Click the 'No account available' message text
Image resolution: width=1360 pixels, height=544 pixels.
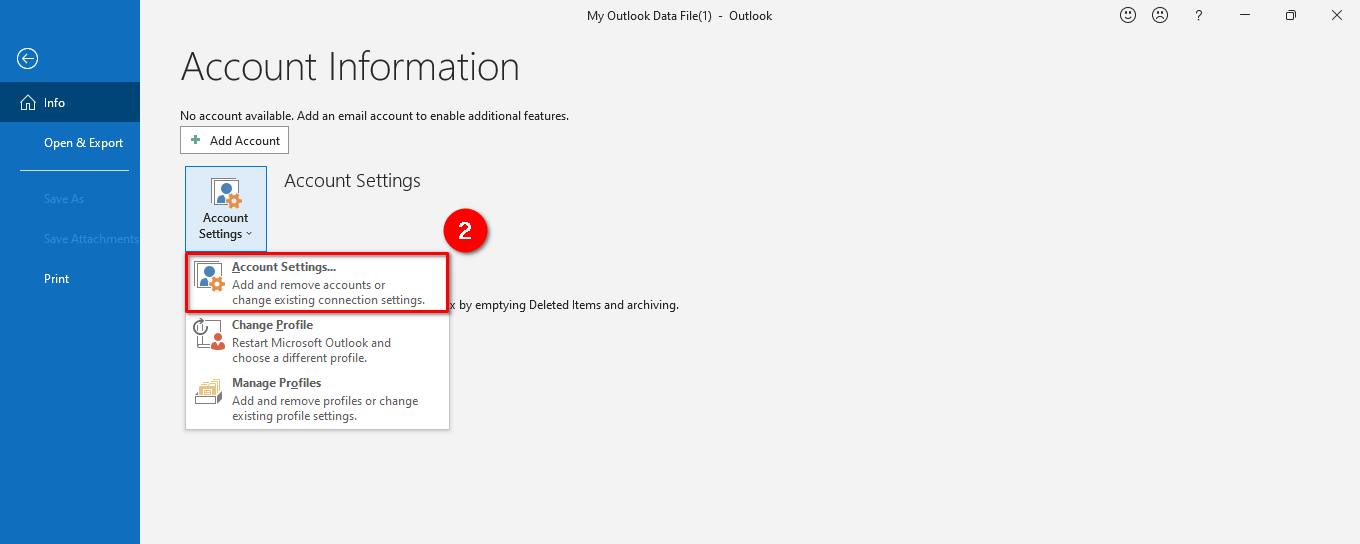tap(374, 116)
